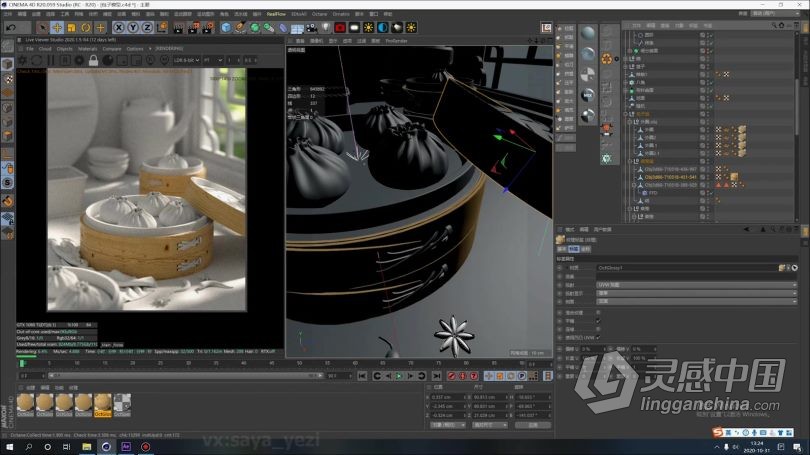Click the coordinate system icon beside Z
Viewport: 810px width, 455px height.
[162, 27]
